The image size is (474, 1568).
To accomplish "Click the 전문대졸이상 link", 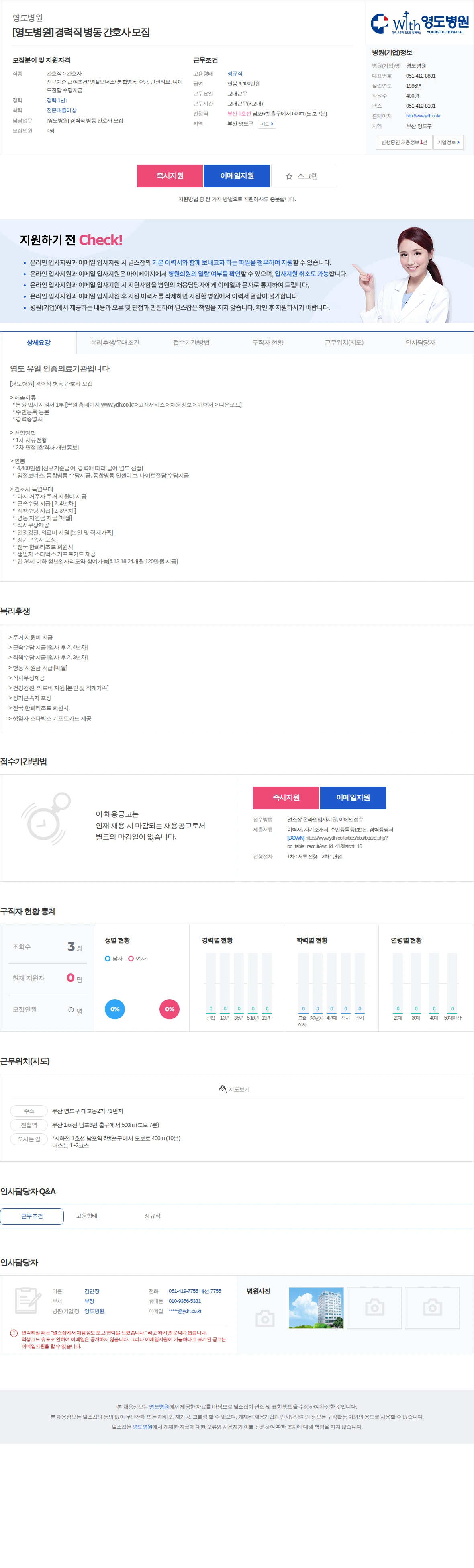I will 61,111.
